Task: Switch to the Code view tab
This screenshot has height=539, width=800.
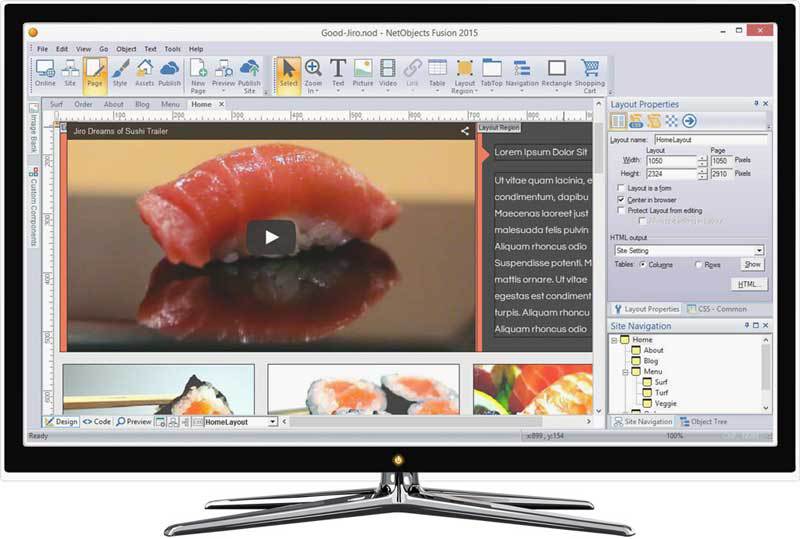Action: [97, 422]
